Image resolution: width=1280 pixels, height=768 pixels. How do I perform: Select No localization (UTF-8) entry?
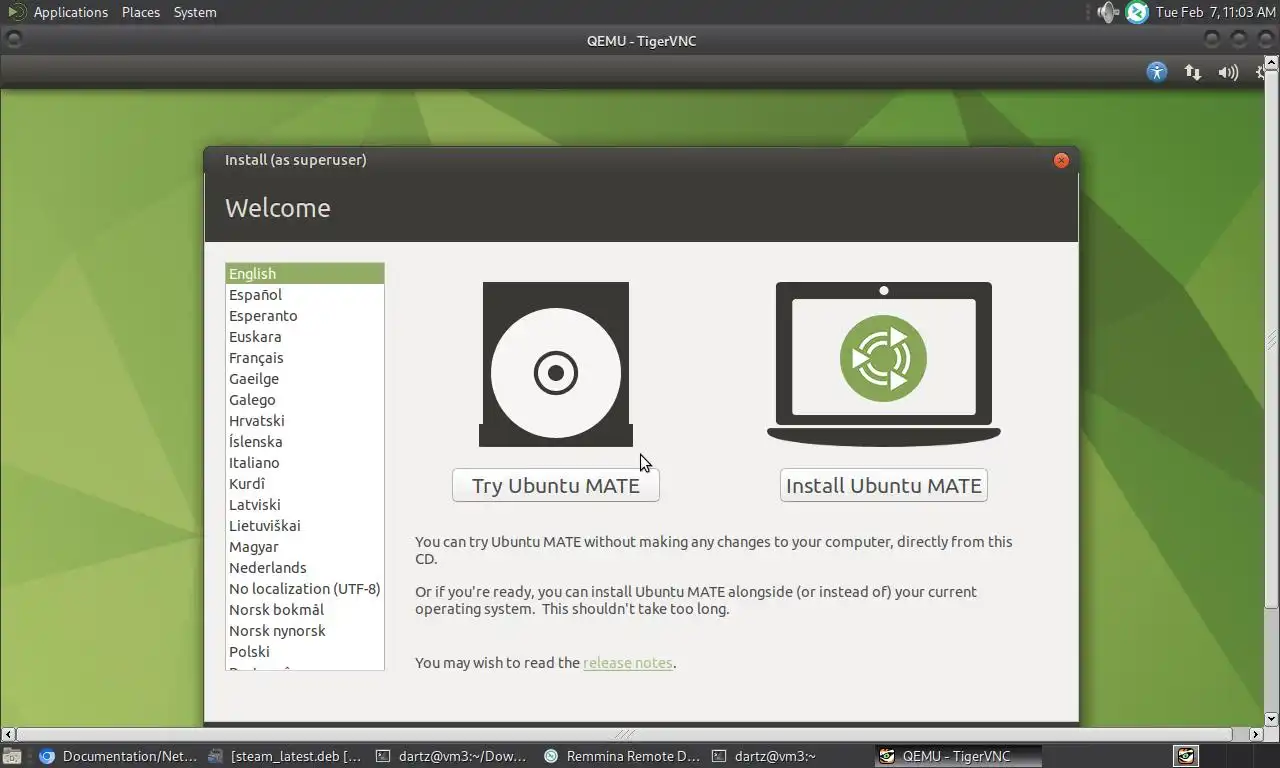click(x=305, y=589)
